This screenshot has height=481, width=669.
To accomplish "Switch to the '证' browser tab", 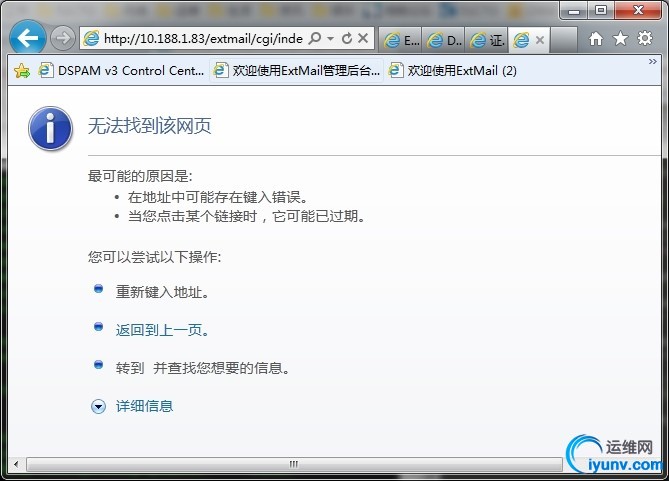I will [487, 40].
